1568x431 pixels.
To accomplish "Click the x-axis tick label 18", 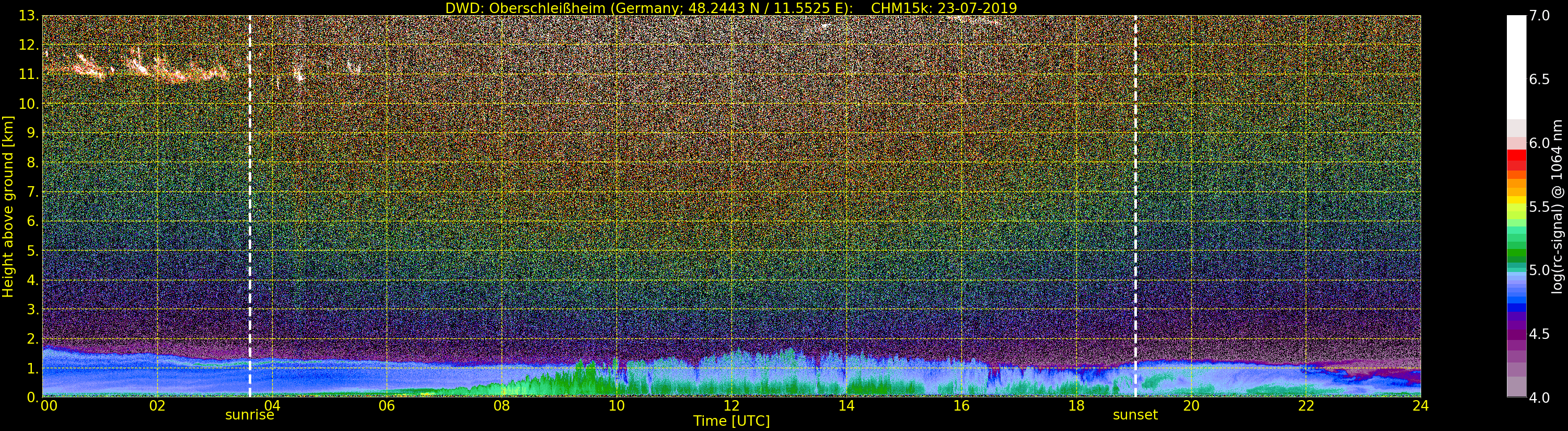I will [1076, 406].
